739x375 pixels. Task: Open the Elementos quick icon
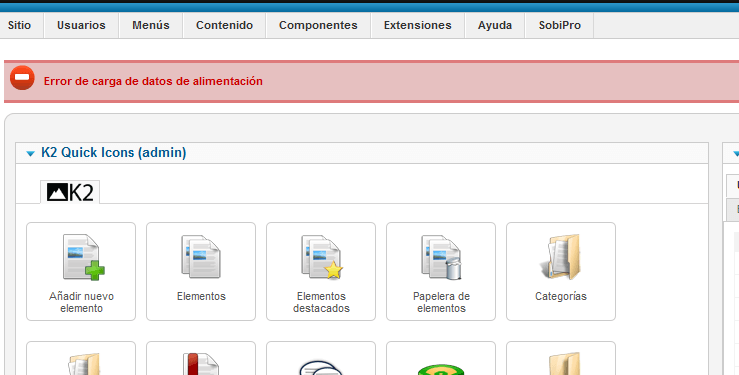pyautogui.click(x=201, y=257)
